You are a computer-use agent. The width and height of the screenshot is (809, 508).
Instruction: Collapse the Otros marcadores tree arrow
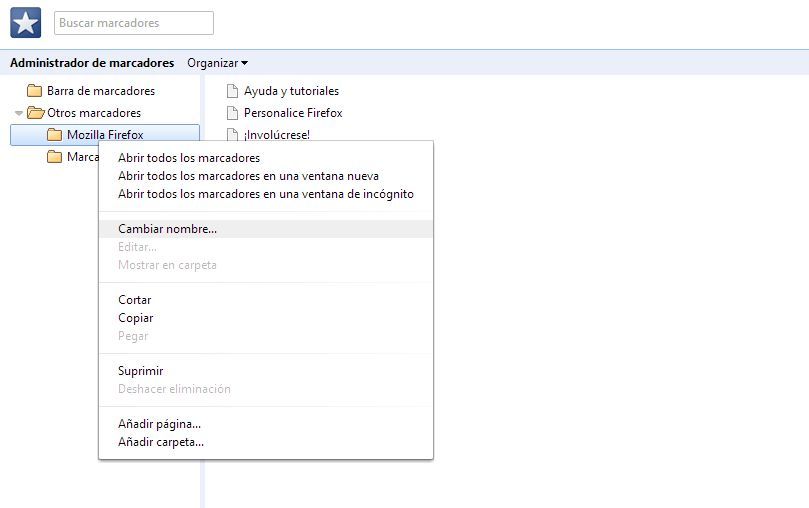pyautogui.click(x=19, y=113)
